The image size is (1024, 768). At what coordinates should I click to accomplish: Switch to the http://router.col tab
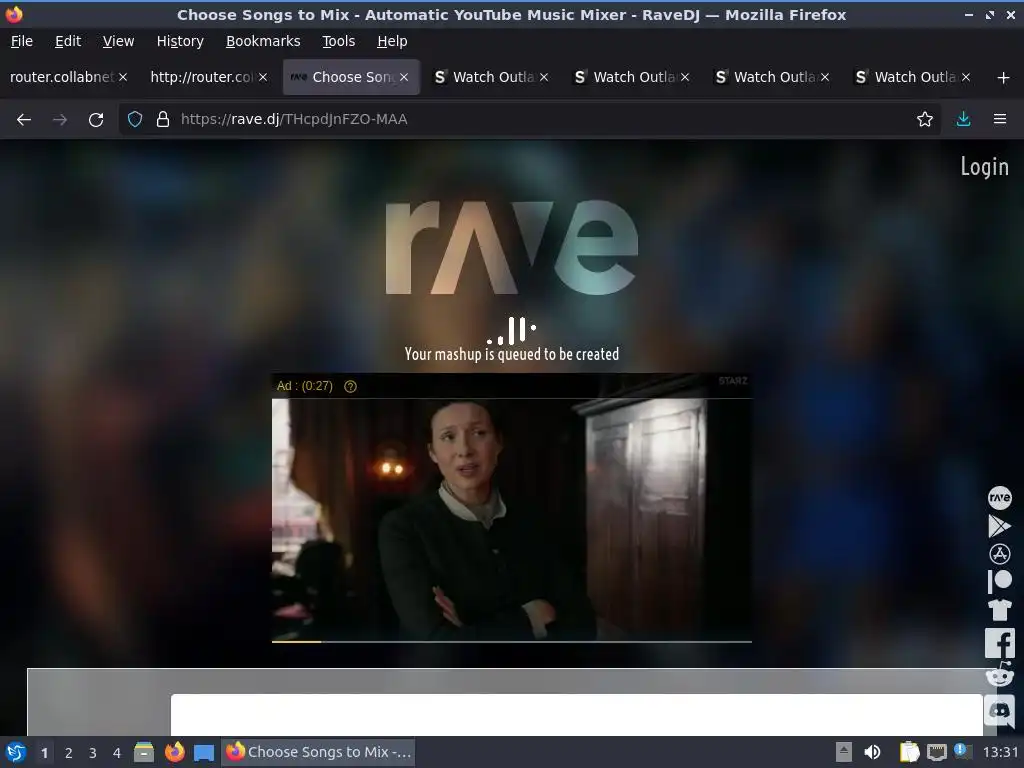coord(201,77)
